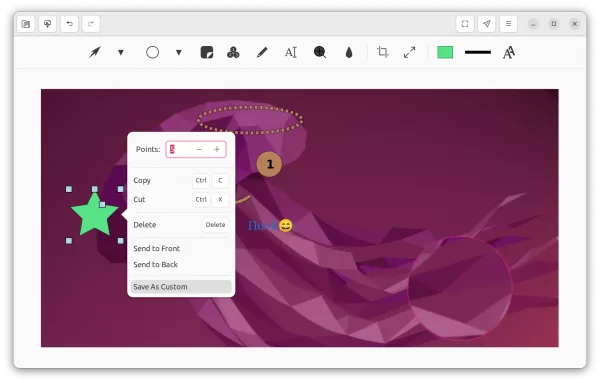Open the arrow tool variants dropdown
Image resolution: width=600 pixels, height=383 pixels.
(121, 52)
